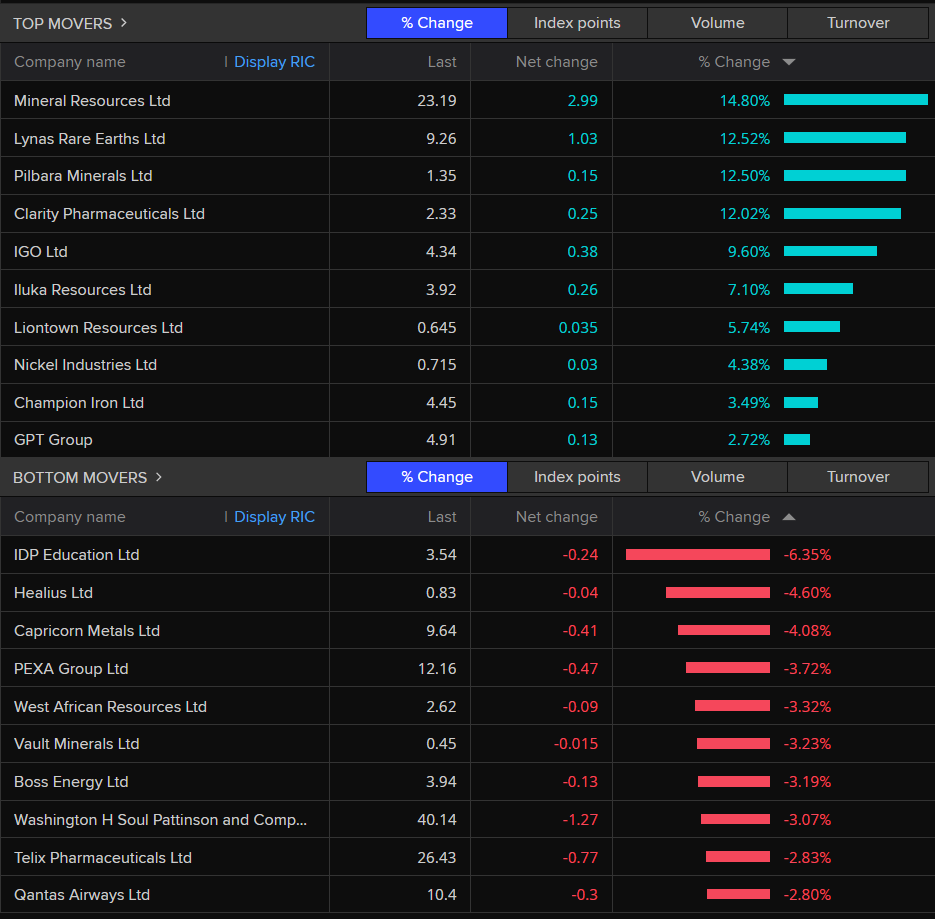Select Liontown Resources Ltd

pos(98,327)
